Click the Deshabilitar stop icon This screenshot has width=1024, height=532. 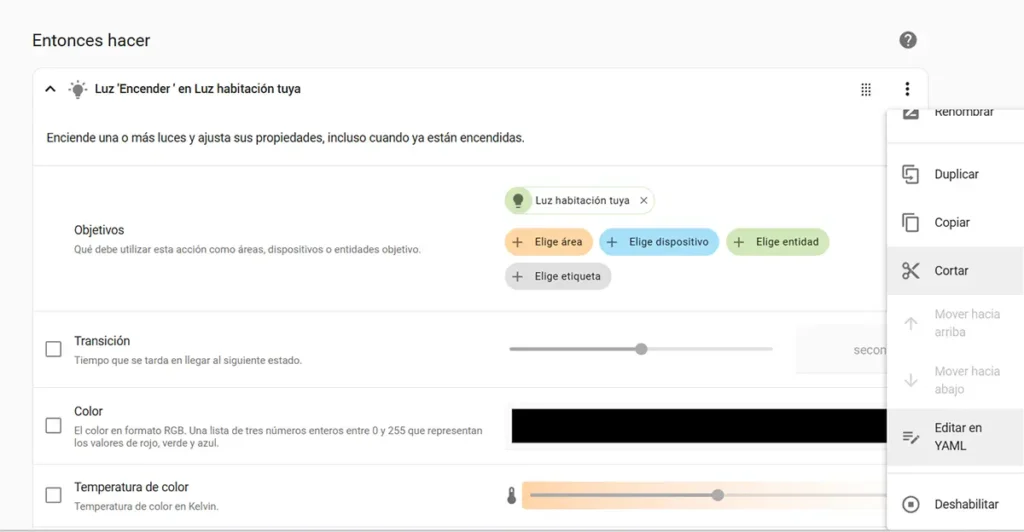point(910,504)
